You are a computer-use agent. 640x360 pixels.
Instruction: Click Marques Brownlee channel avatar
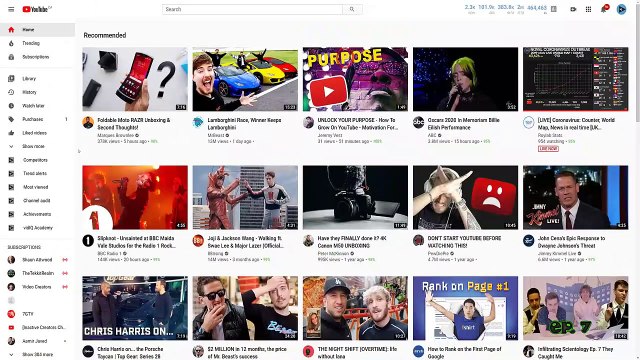pyautogui.click(x=88, y=122)
